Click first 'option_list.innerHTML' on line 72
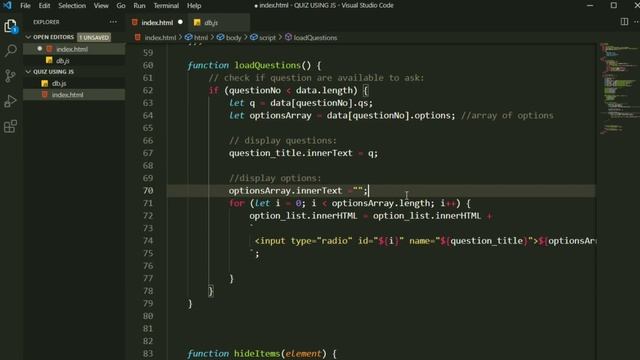 (303, 216)
